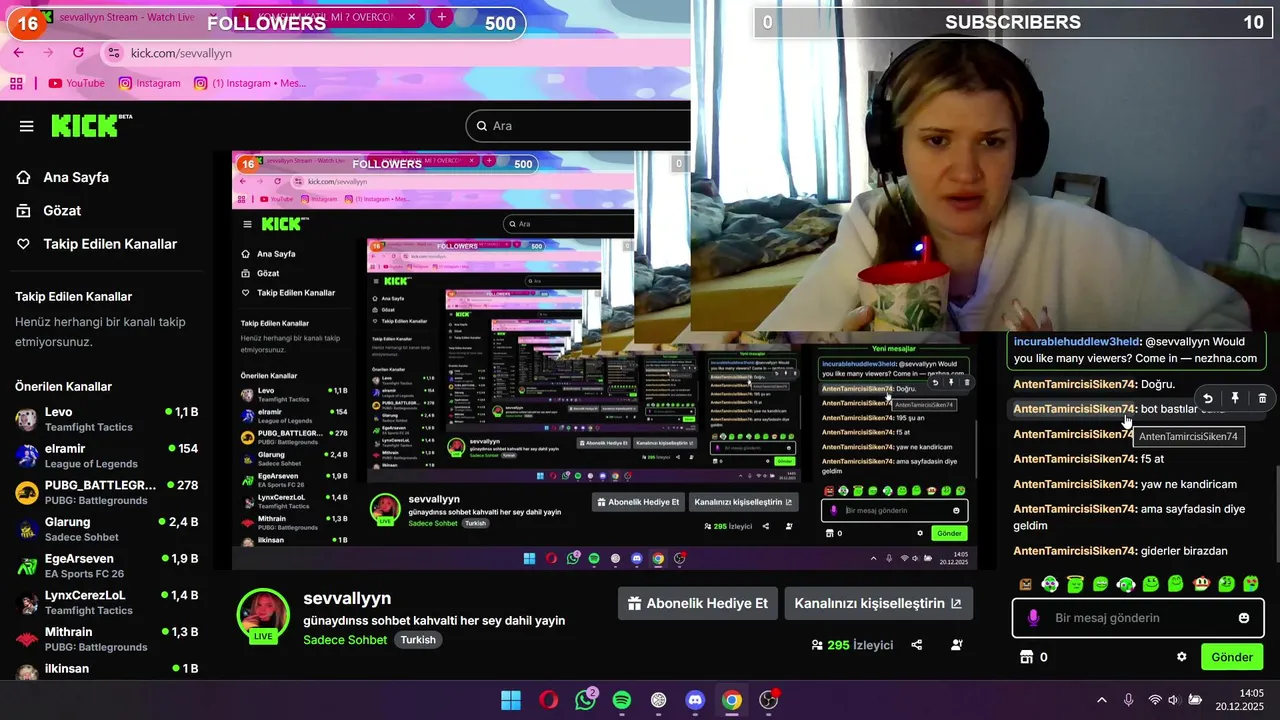The width and height of the screenshot is (1280, 720).
Task: Open Chrome from the taskbar
Action: tap(732, 700)
